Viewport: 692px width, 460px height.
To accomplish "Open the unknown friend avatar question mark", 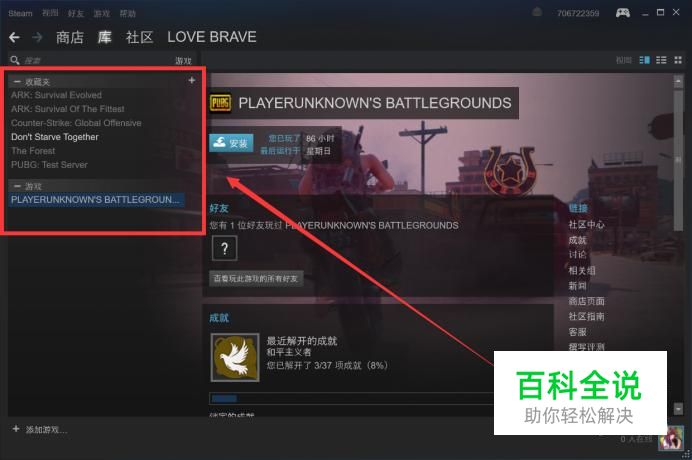I will (225, 248).
